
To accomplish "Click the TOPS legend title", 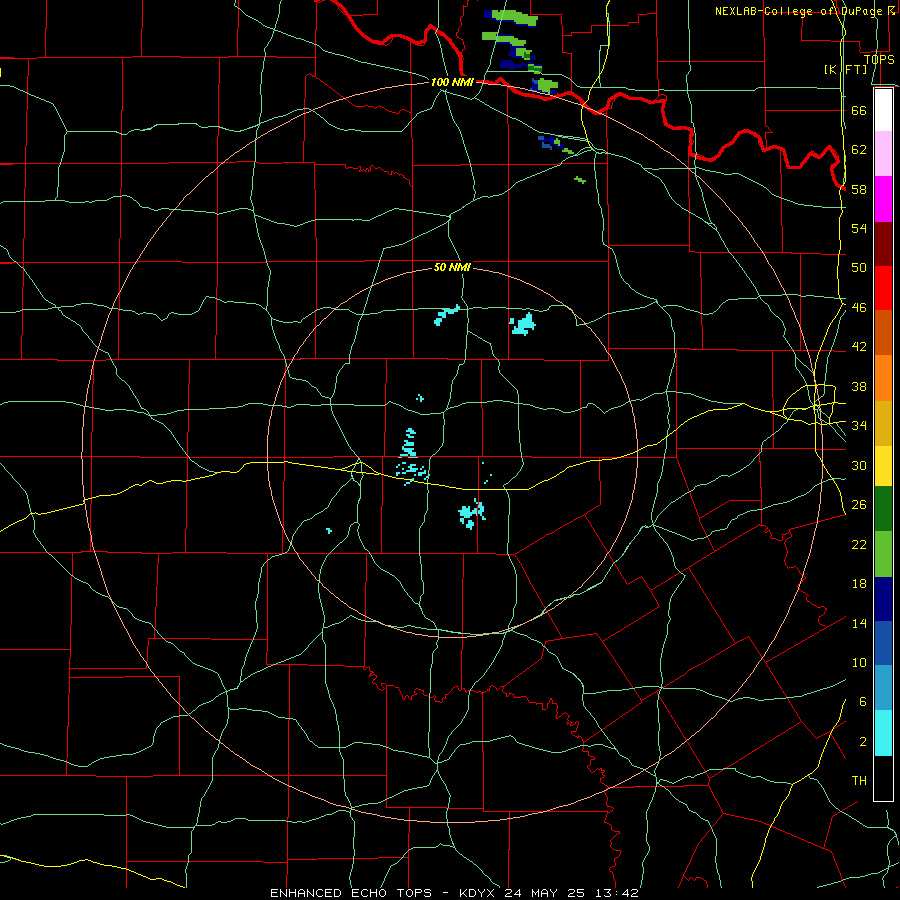I will (878, 59).
